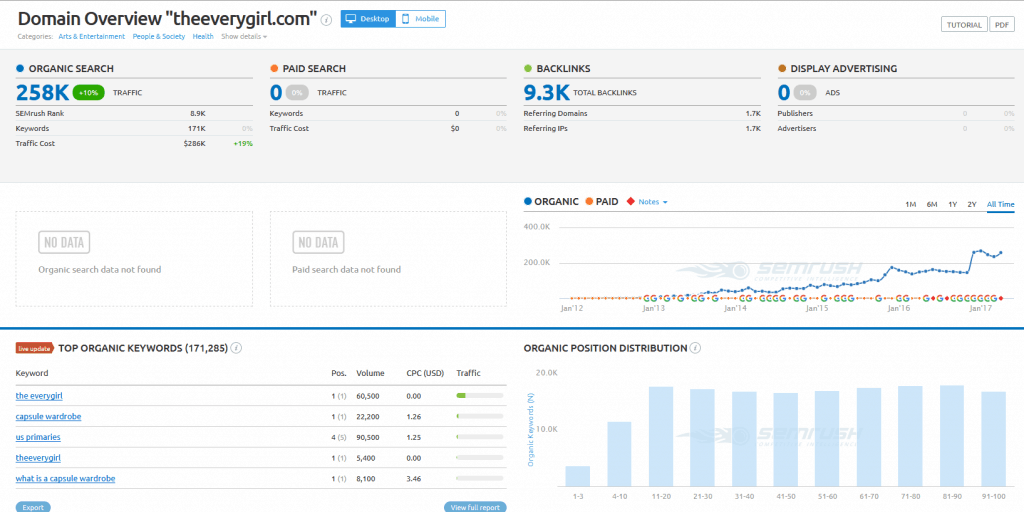Click the blue ORGANIC SEARCH heading dot

coord(20,69)
